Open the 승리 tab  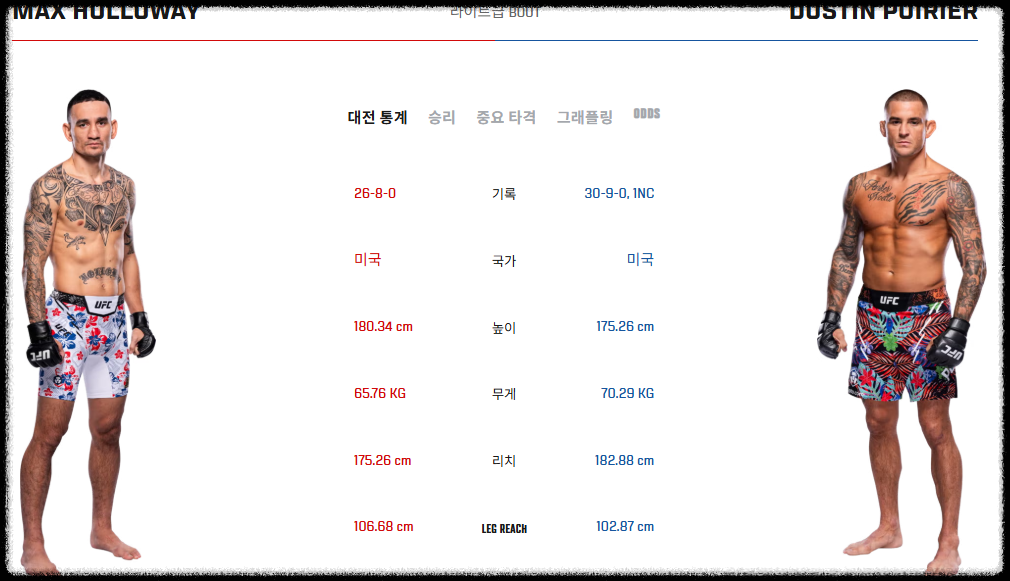pyautogui.click(x=441, y=116)
